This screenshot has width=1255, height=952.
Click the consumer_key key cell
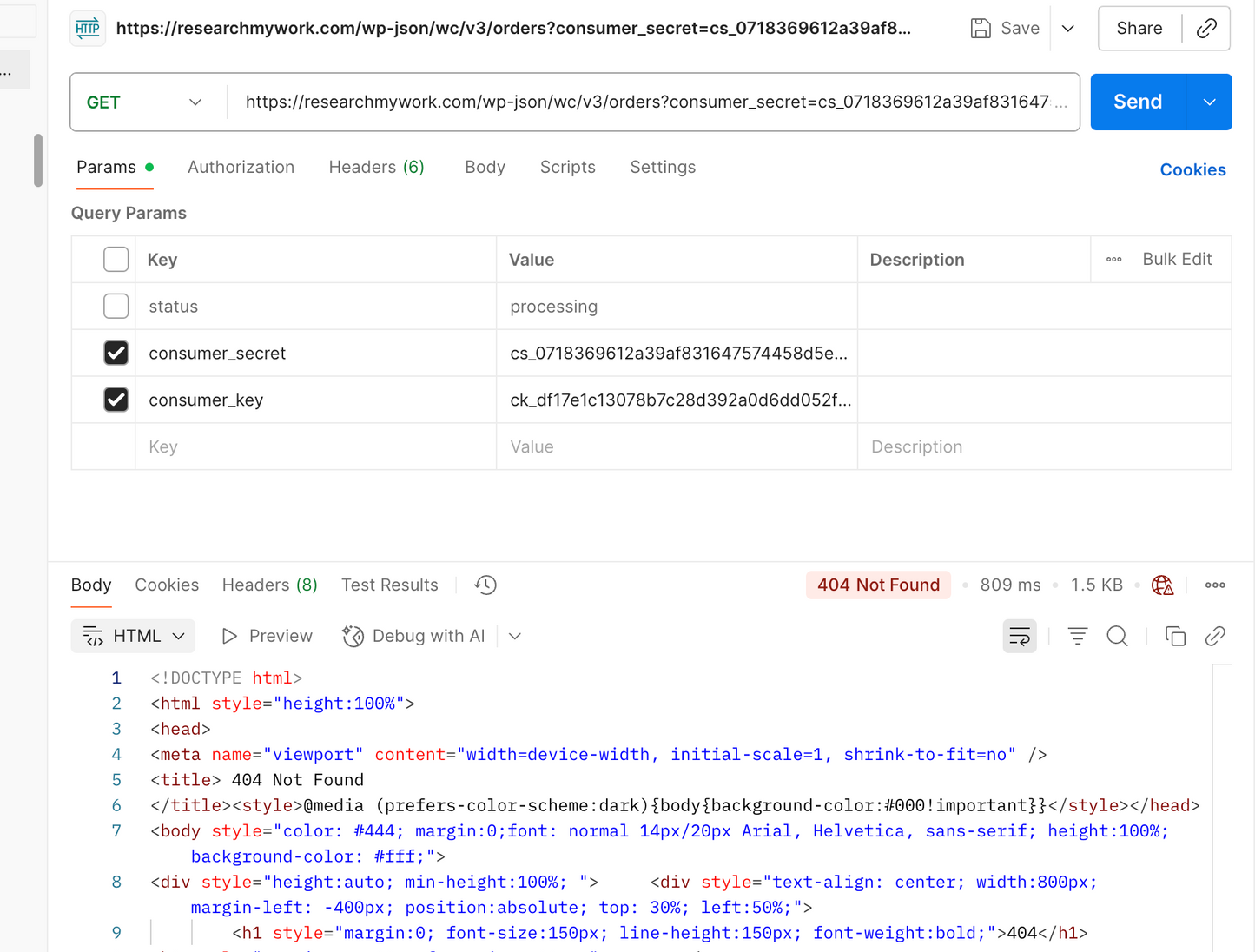coord(316,400)
